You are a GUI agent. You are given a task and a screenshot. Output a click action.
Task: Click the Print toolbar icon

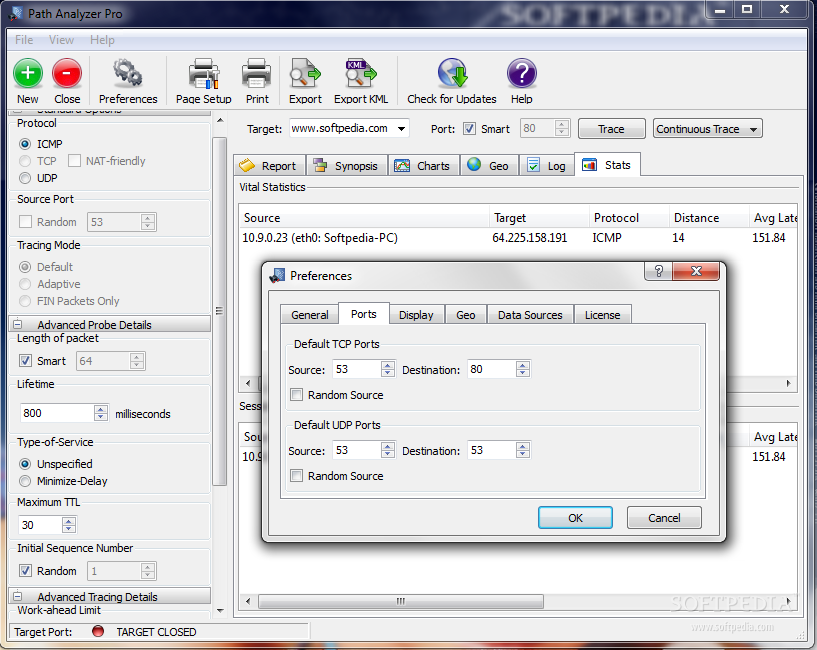(x=256, y=73)
